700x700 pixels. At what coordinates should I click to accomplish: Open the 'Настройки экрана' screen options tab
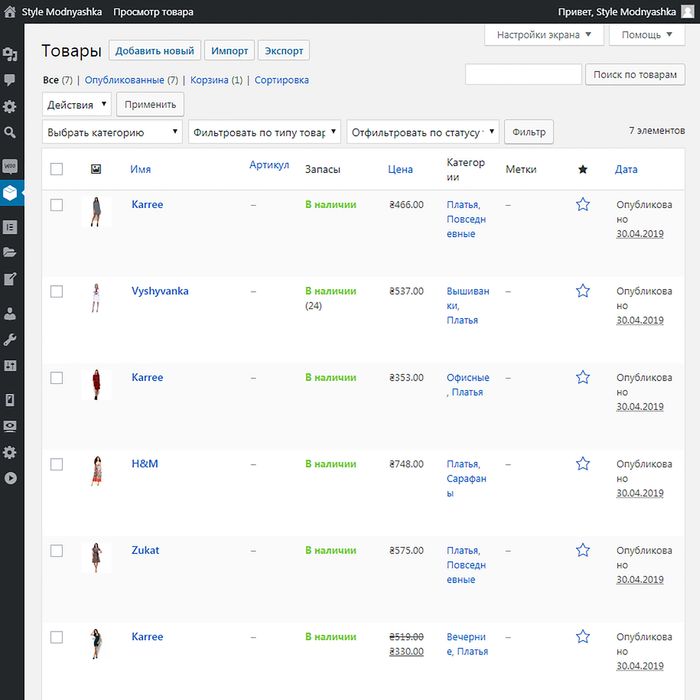point(544,35)
